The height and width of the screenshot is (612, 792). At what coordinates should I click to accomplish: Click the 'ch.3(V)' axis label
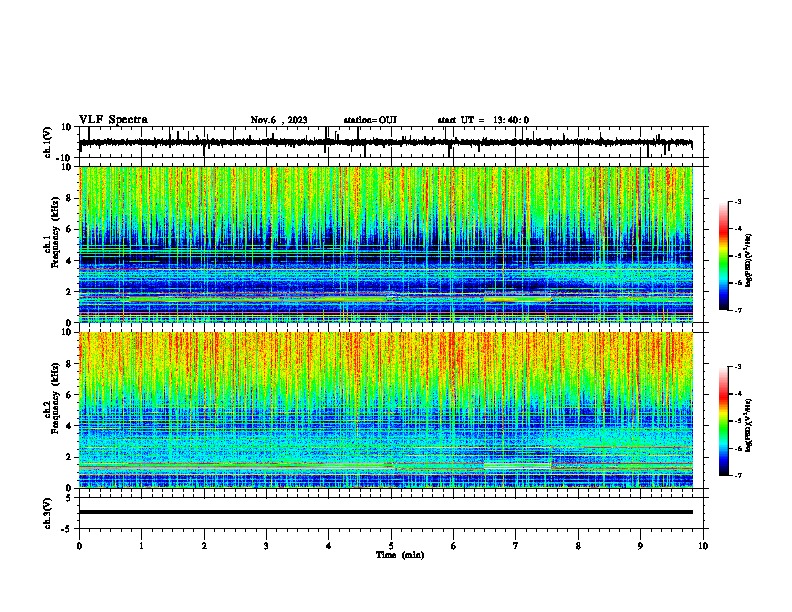[48, 513]
